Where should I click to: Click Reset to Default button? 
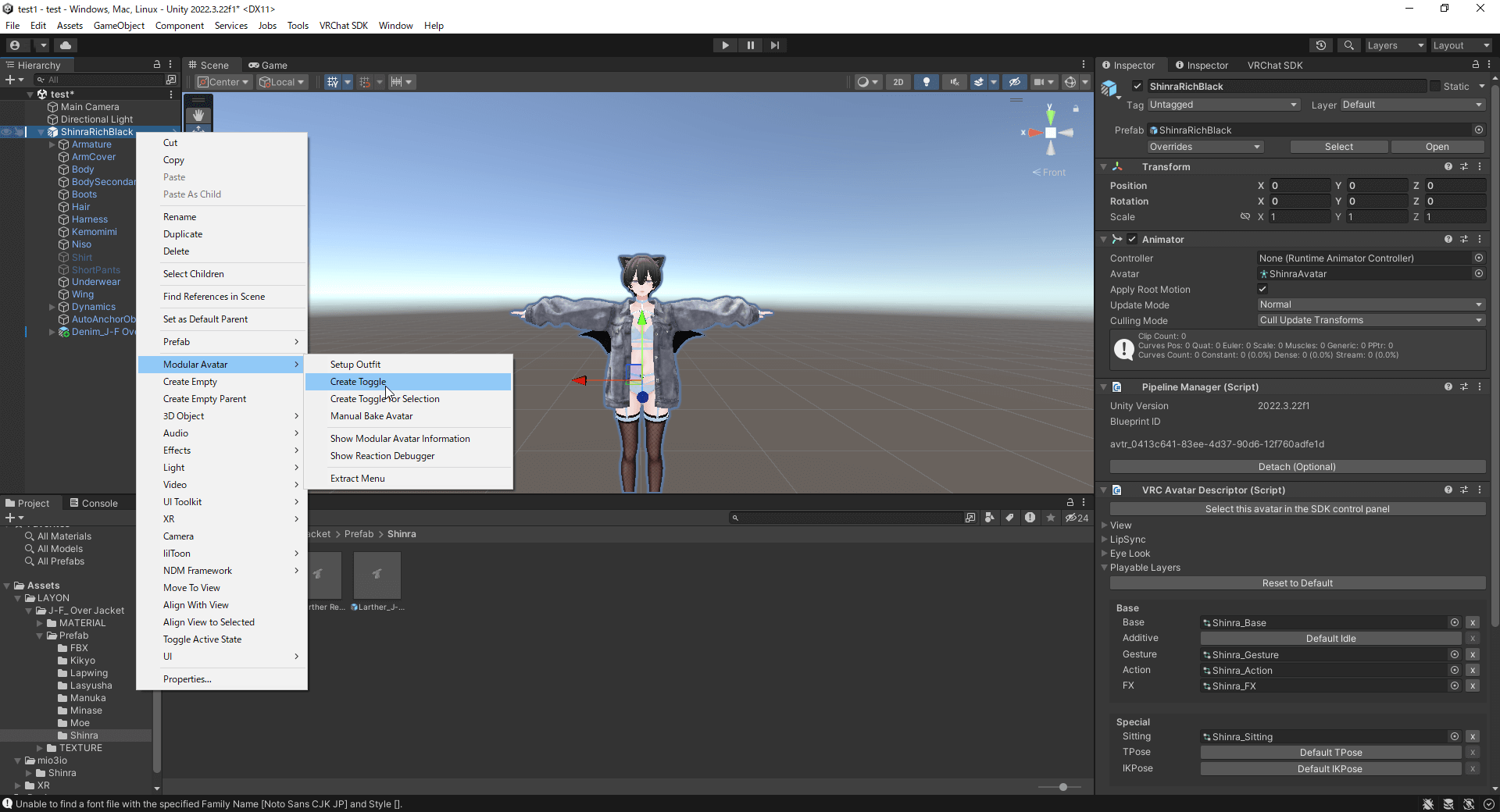click(x=1297, y=583)
